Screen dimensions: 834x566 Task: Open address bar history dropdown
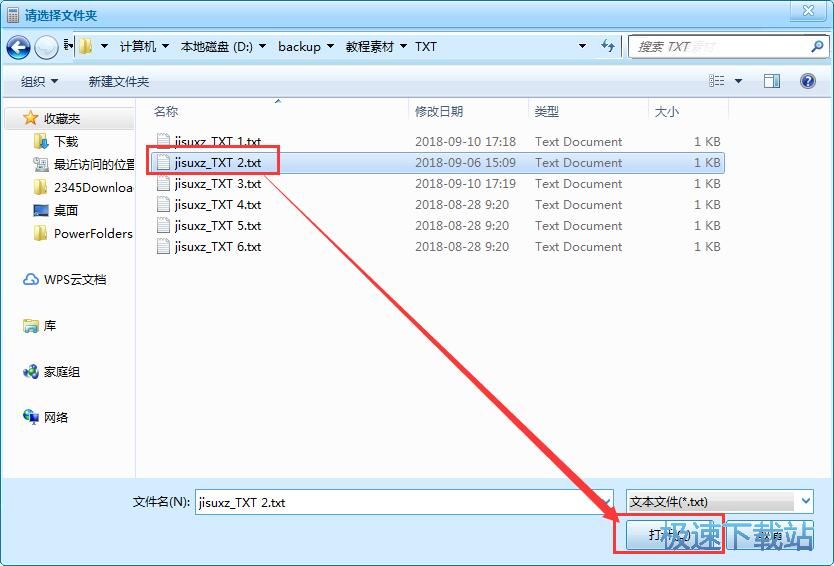[582, 46]
